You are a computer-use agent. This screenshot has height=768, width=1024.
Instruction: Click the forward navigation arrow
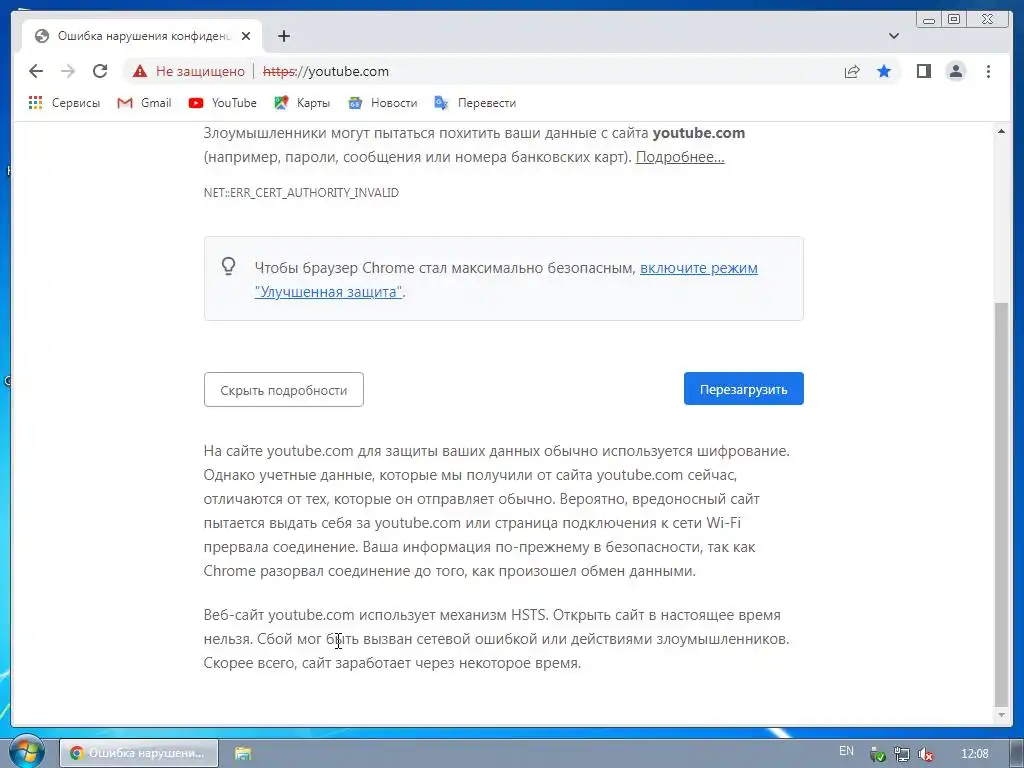tap(68, 71)
